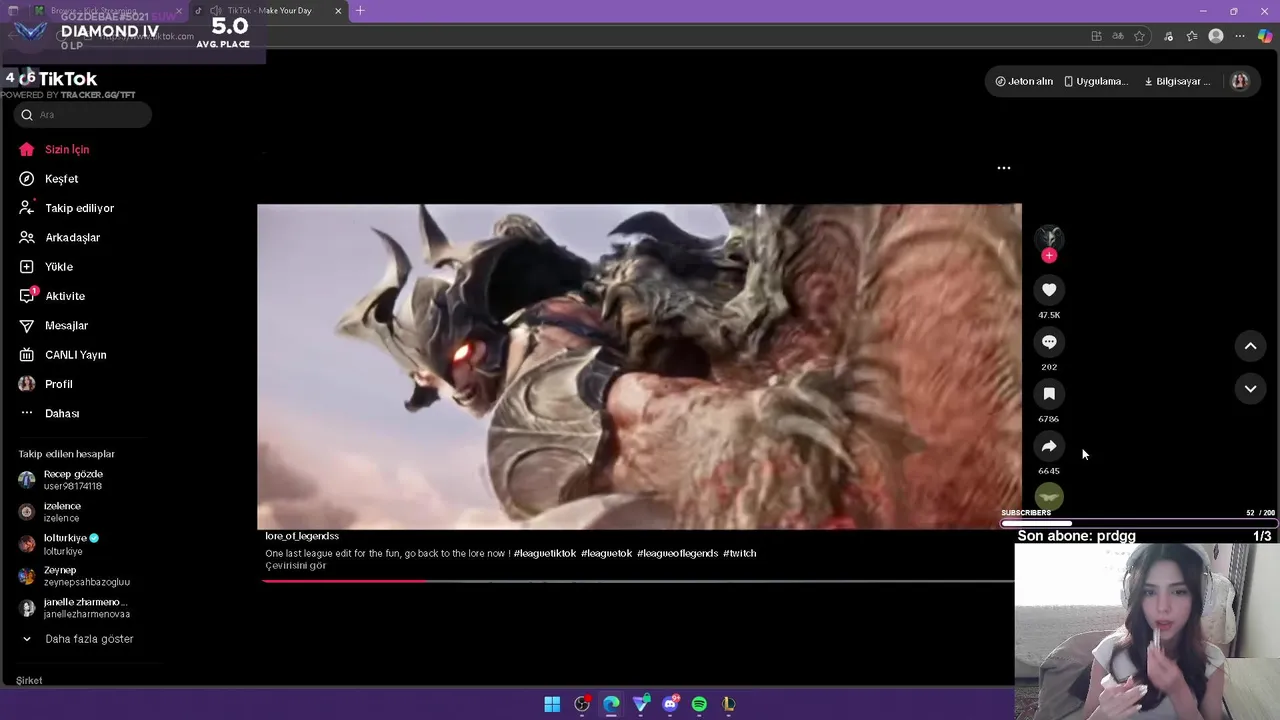Pause the playing video by clicking it

point(639,367)
